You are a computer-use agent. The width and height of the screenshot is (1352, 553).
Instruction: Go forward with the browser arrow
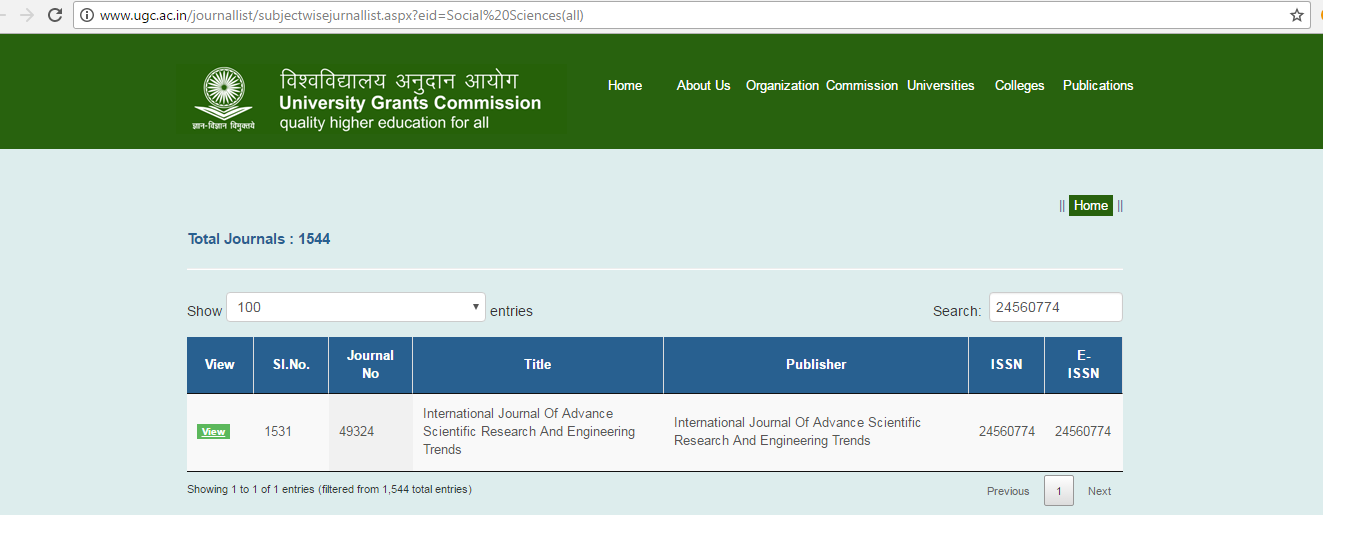point(27,15)
